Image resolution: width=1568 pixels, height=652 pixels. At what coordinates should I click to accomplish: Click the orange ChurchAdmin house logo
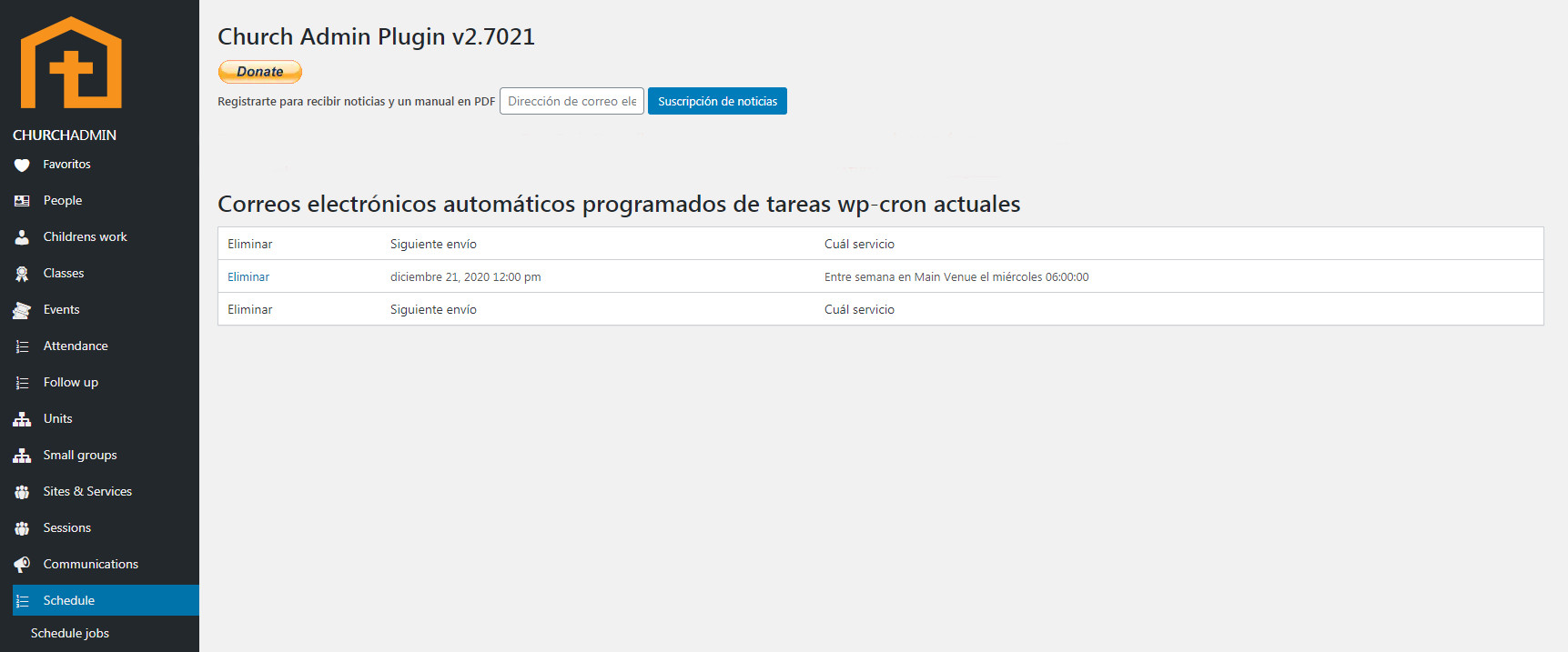coord(71,63)
